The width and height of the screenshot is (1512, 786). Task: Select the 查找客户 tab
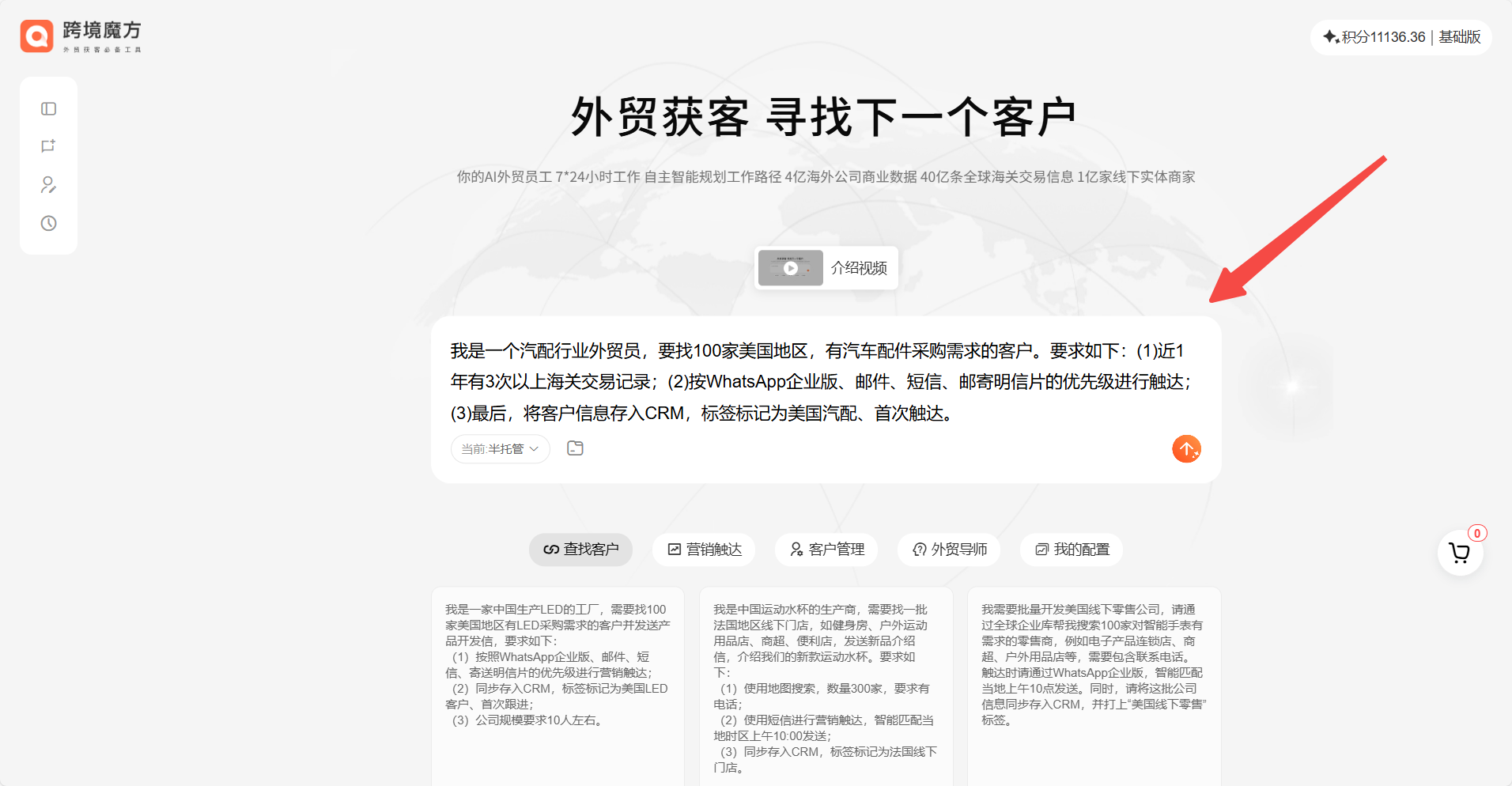[580, 550]
